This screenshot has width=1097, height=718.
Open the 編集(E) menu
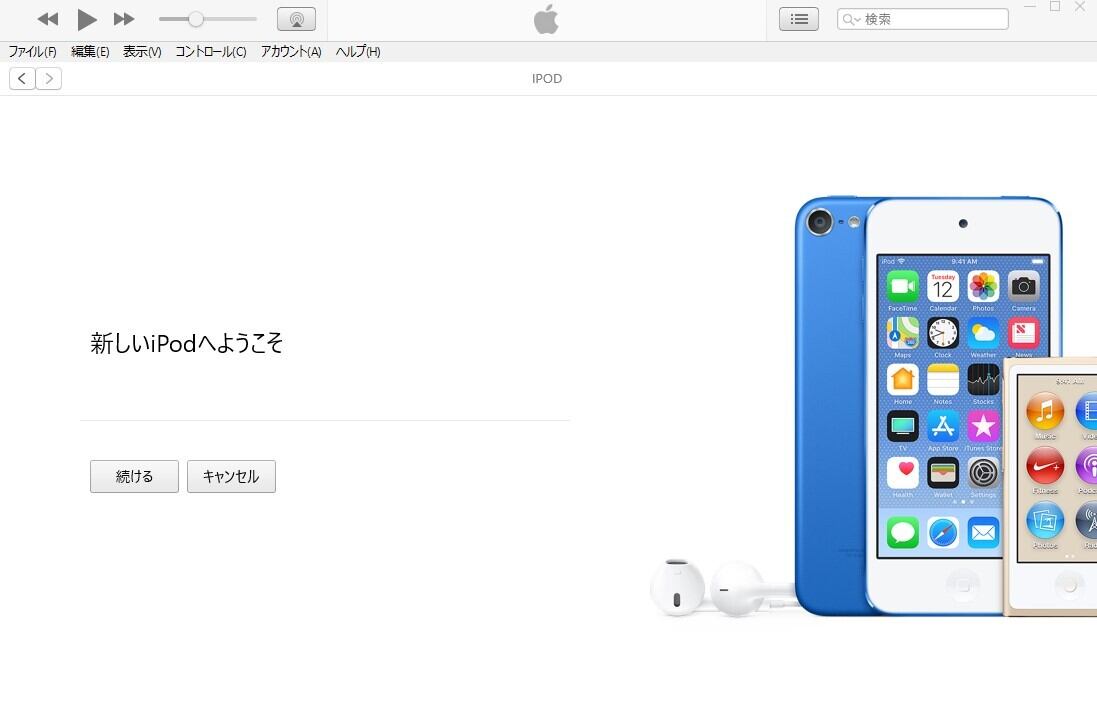[x=90, y=51]
